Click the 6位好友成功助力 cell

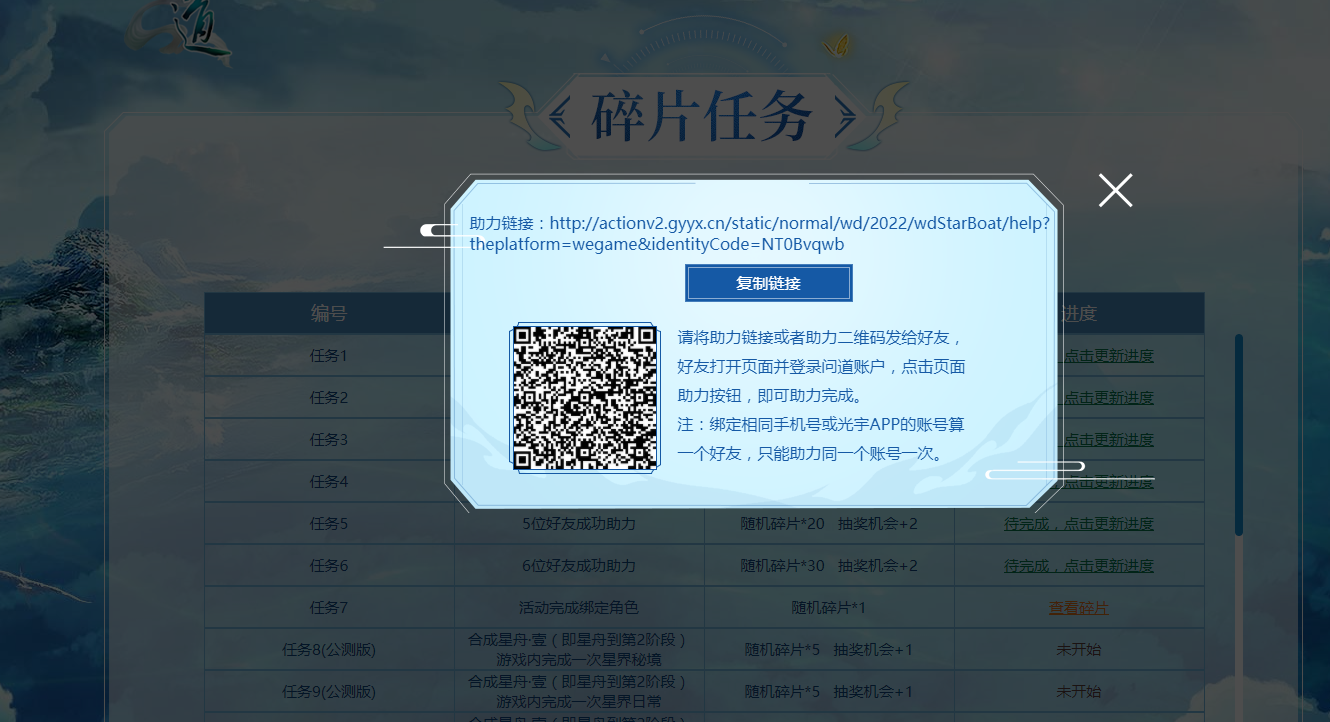[579, 565]
